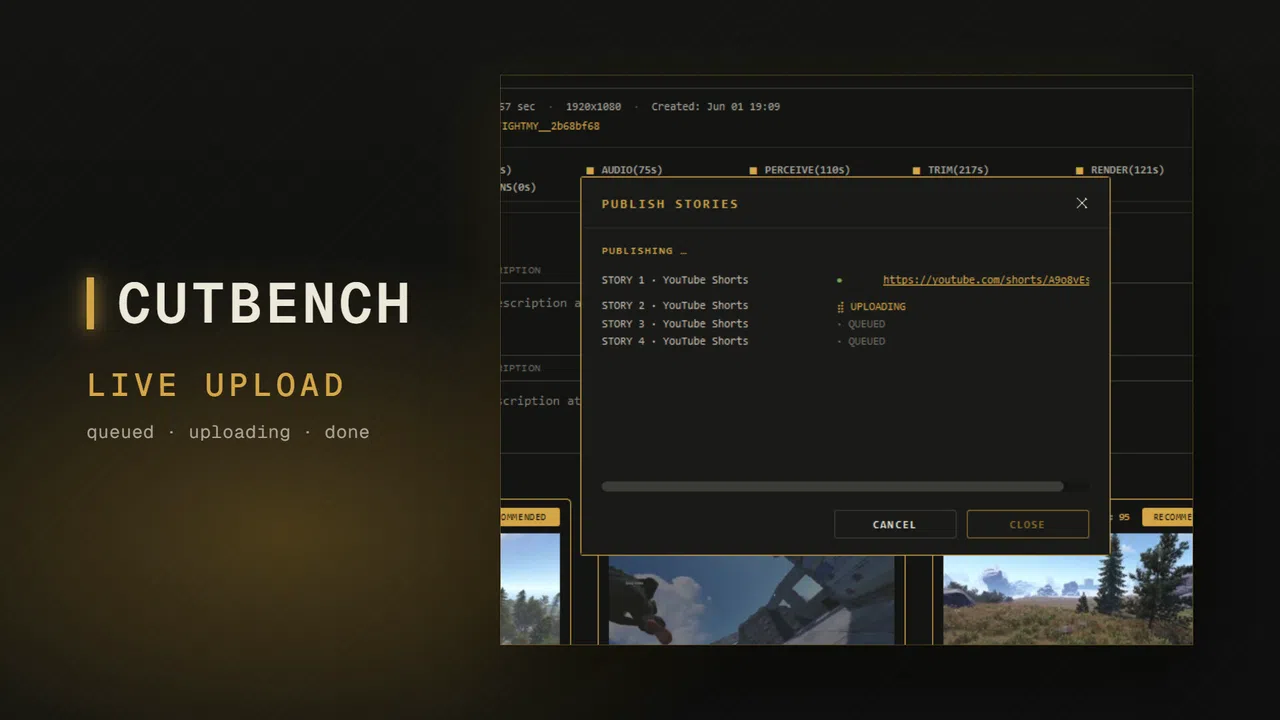Click the RECOMMENDED badge above the forest clip

[530, 517]
